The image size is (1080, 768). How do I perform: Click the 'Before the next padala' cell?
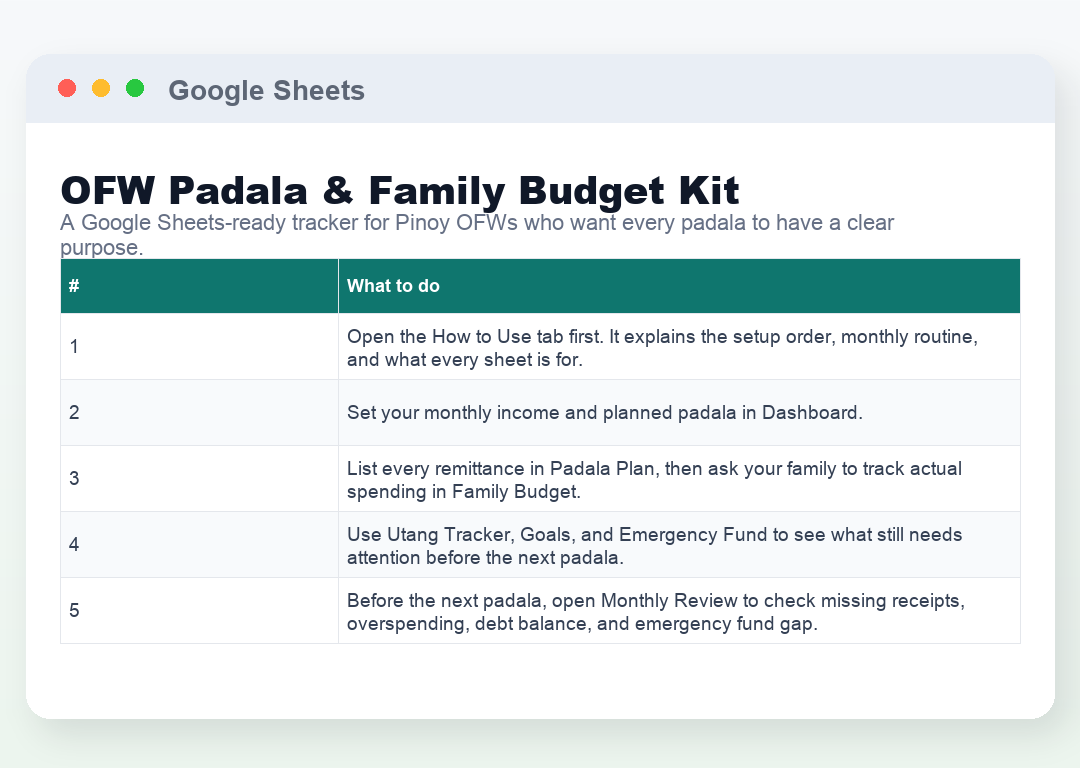(x=679, y=610)
